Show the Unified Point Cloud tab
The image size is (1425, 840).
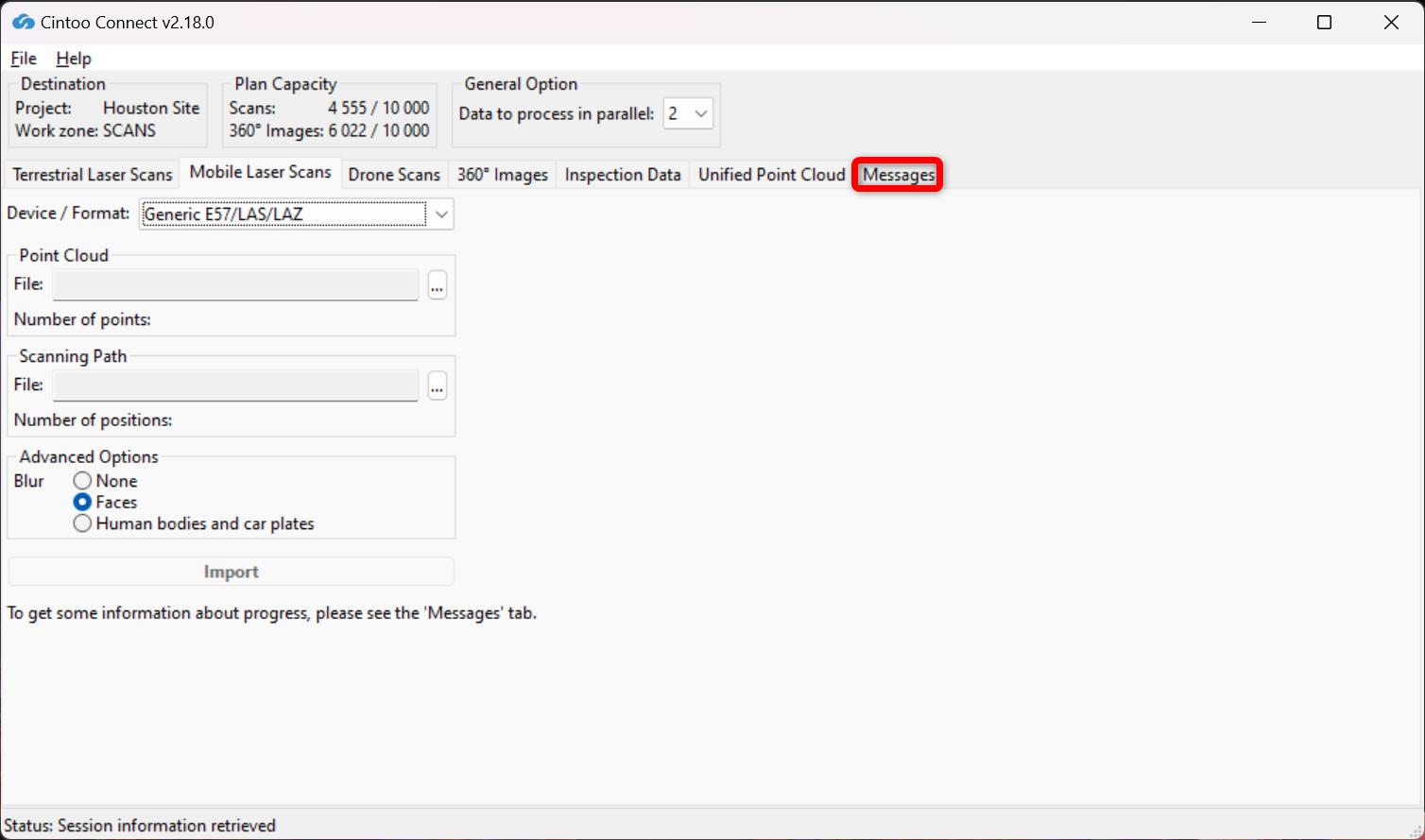coord(772,175)
